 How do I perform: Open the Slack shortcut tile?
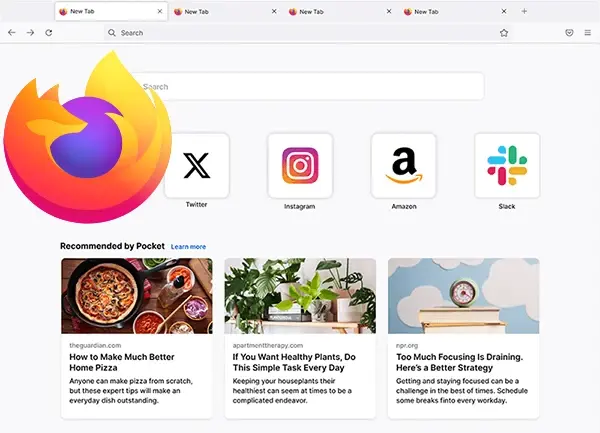pos(507,166)
